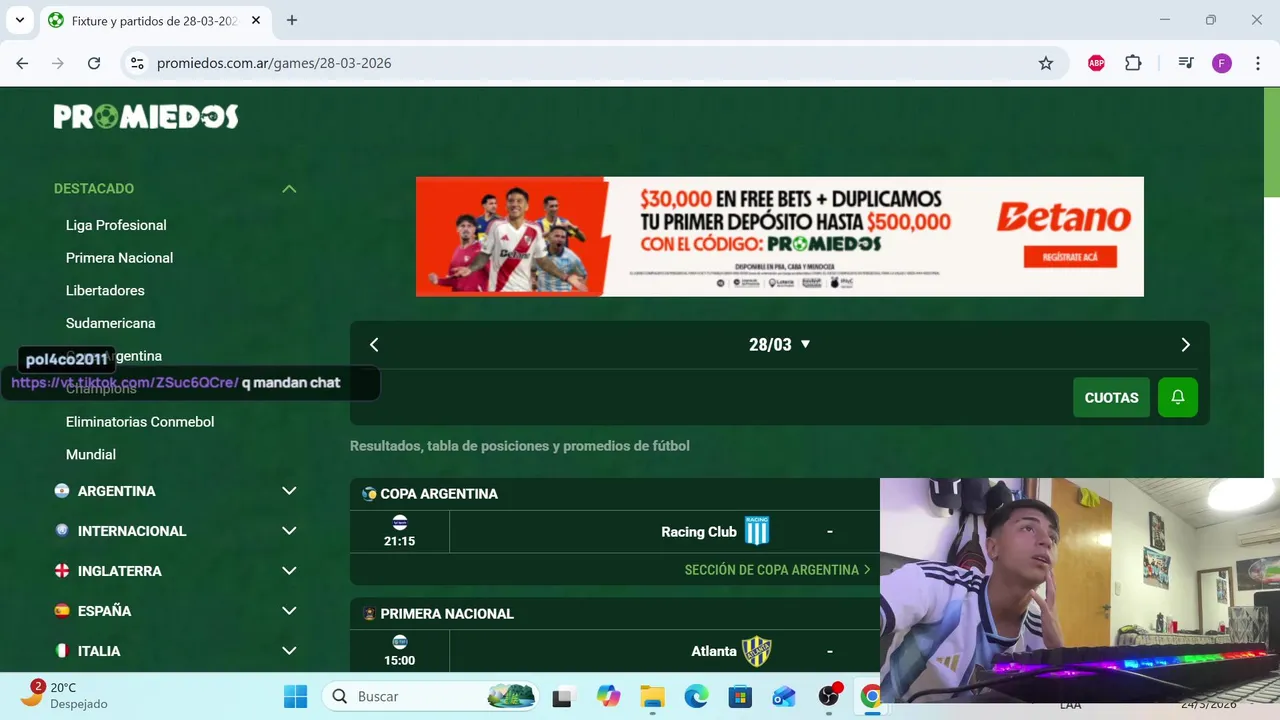Viewport: 1280px width, 720px height.
Task: Open Outlook from the taskbar
Action: click(x=784, y=696)
